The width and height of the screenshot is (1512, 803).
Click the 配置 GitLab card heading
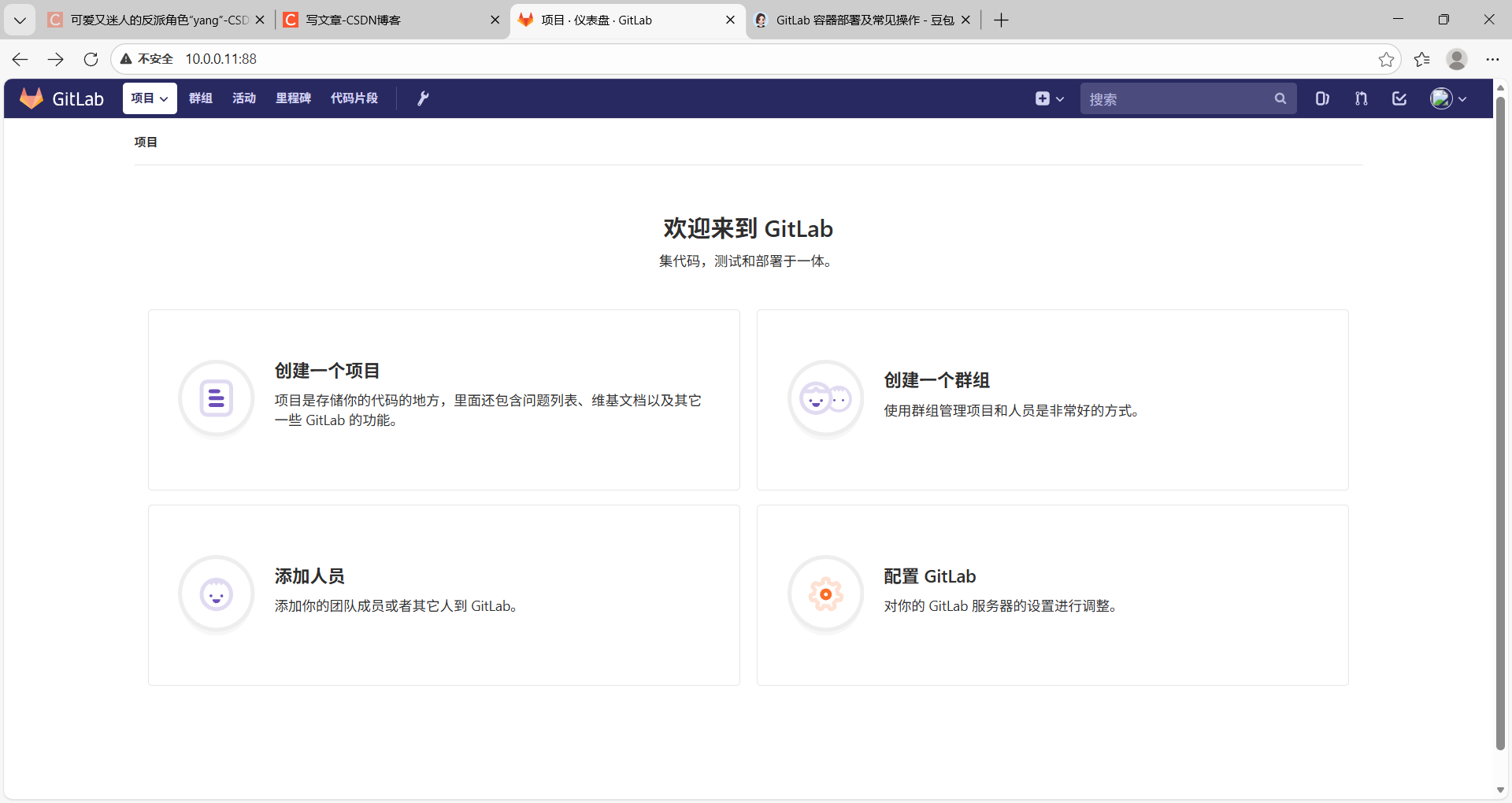coord(929,576)
